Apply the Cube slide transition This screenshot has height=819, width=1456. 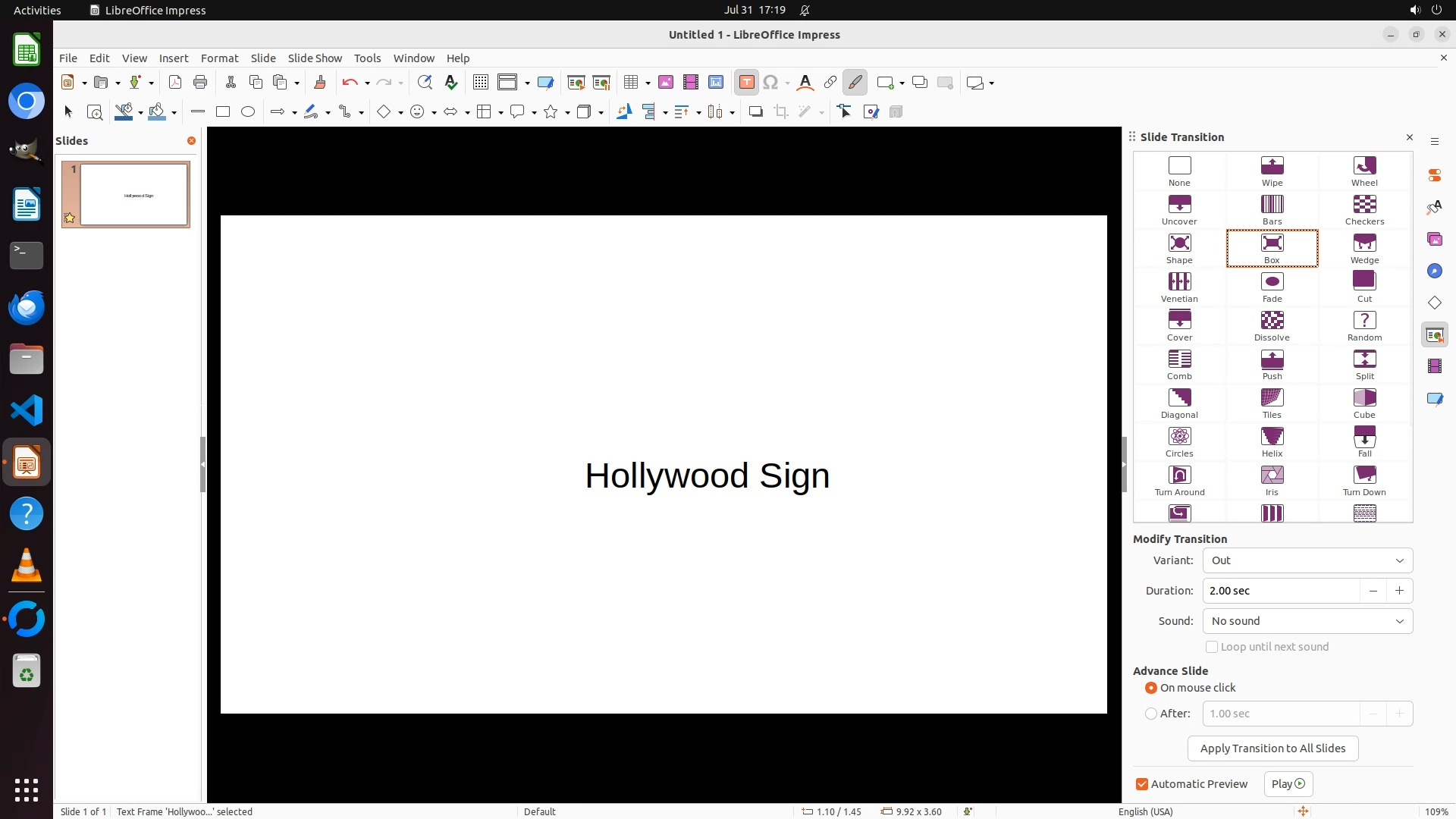click(x=1364, y=403)
